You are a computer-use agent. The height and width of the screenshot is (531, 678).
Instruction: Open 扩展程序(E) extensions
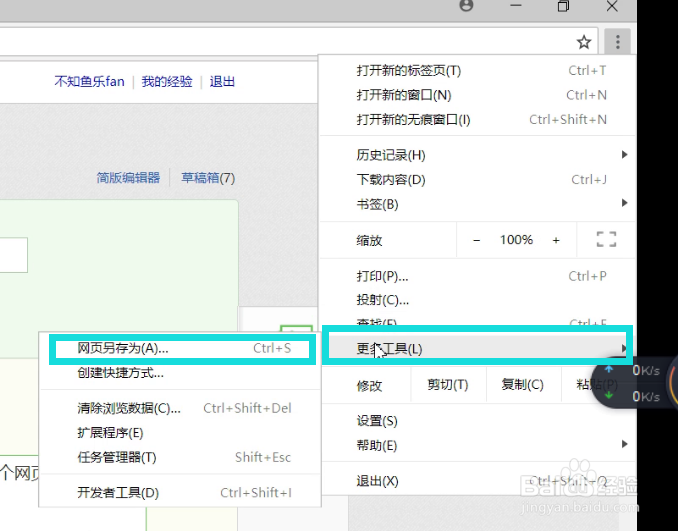click(x=180, y=433)
